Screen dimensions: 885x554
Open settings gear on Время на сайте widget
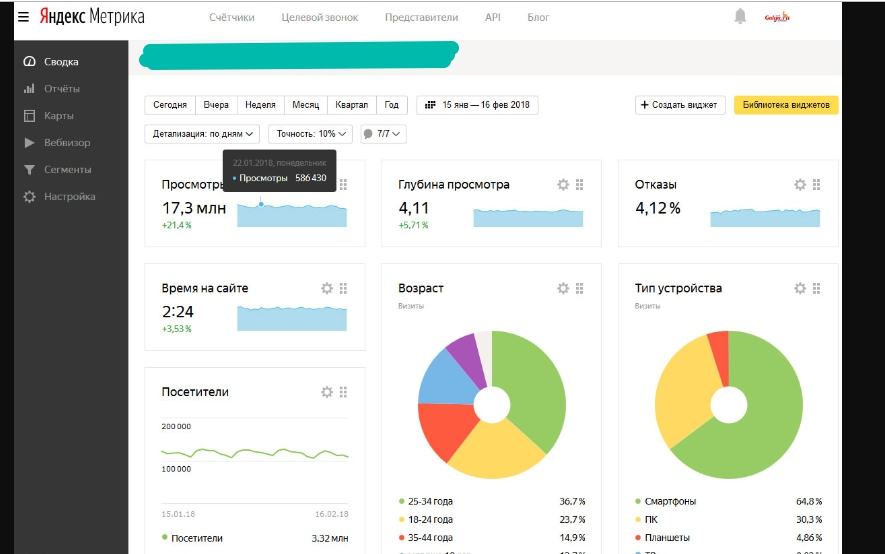point(326,288)
